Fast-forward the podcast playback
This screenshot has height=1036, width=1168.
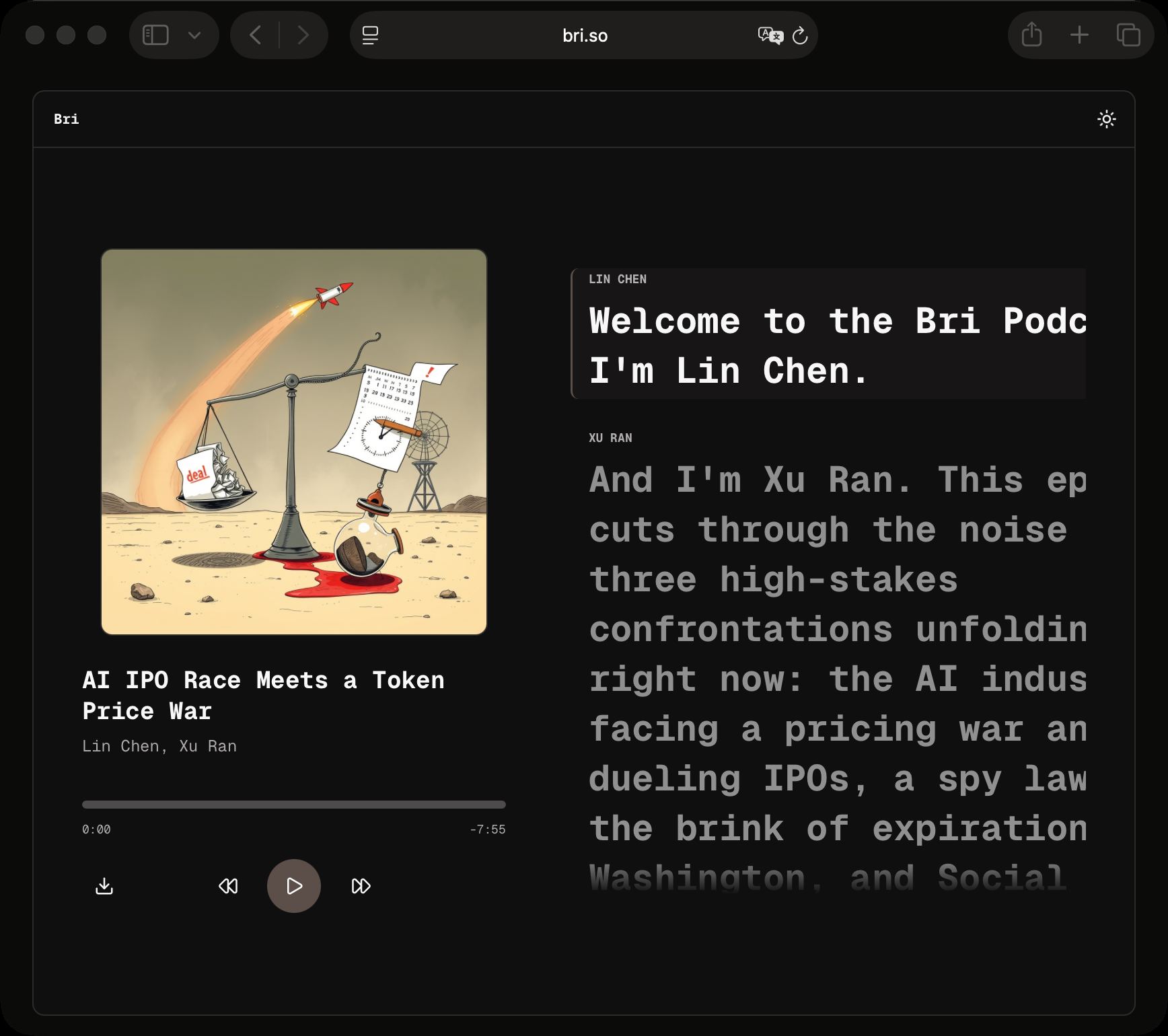click(x=361, y=886)
